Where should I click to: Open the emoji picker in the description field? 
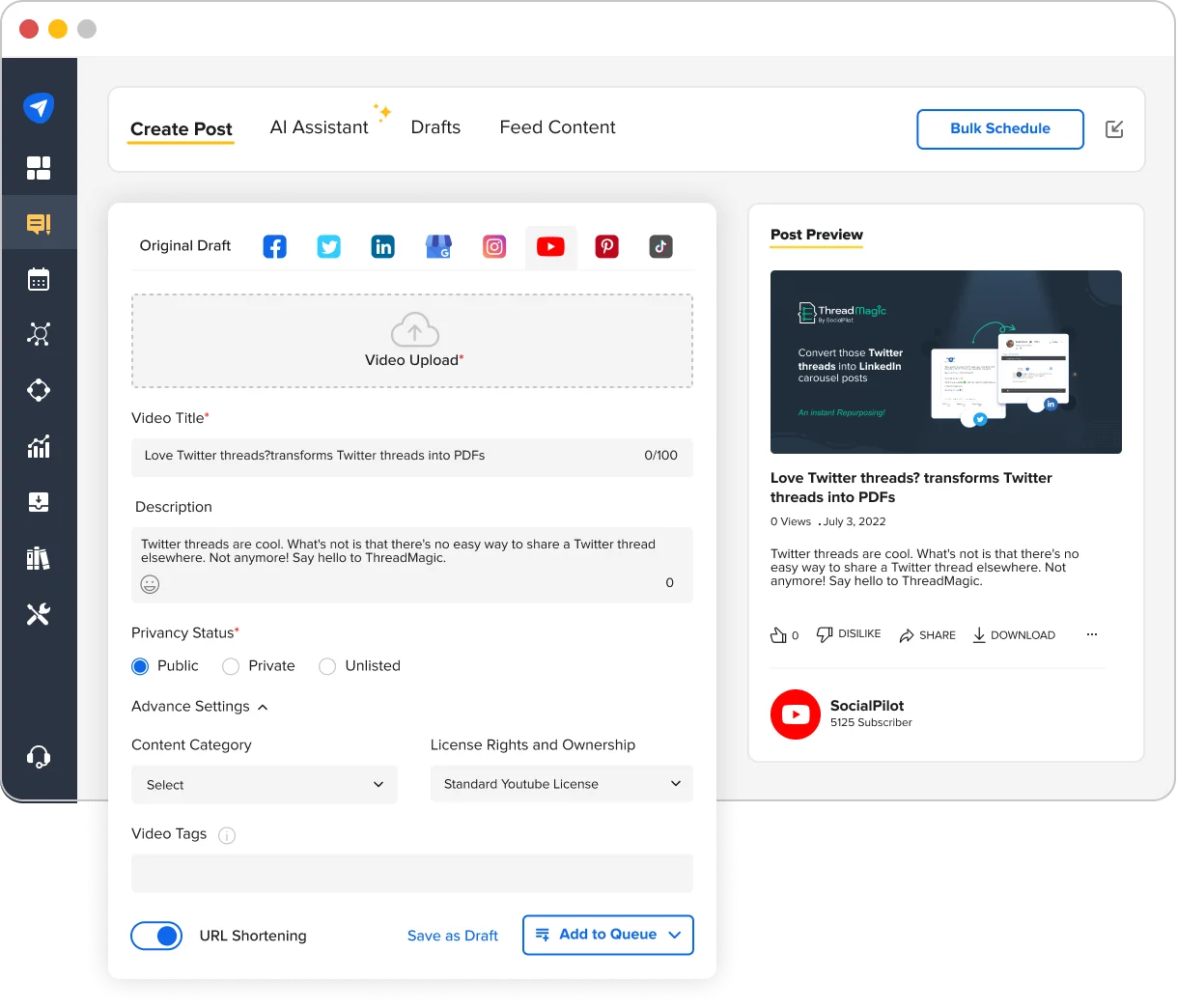(x=150, y=583)
